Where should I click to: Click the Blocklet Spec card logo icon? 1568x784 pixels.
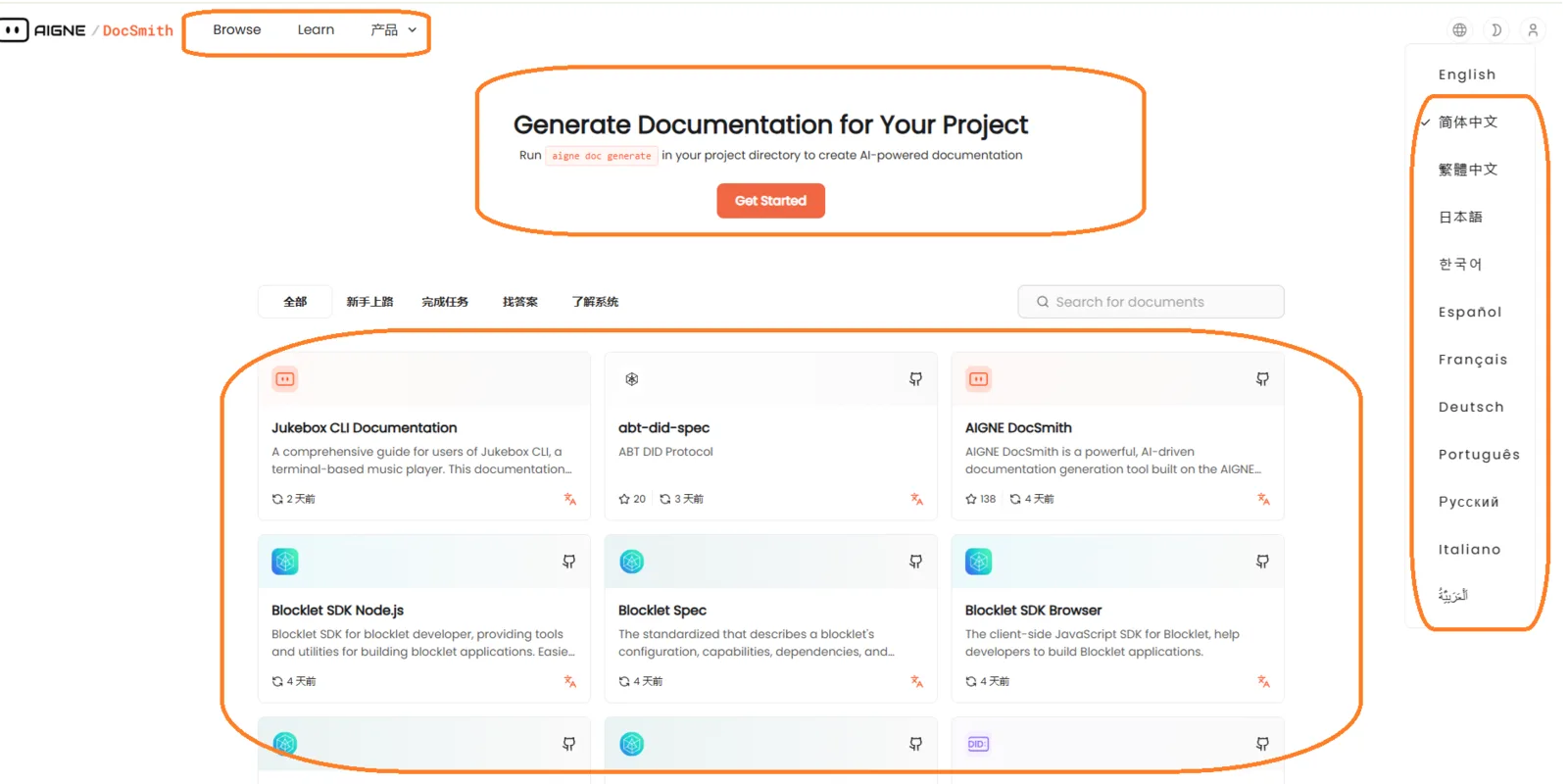[x=632, y=562]
